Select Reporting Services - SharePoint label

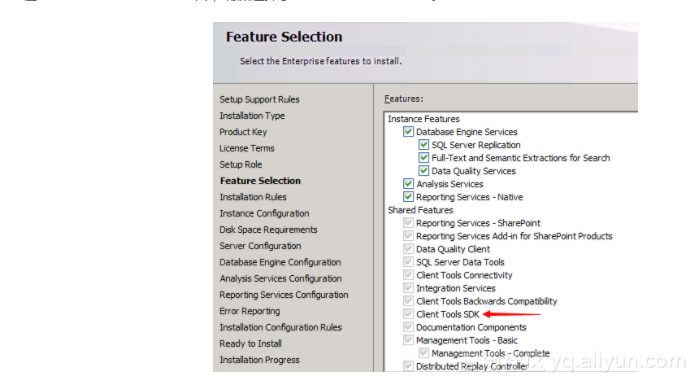(x=478, y=223)
